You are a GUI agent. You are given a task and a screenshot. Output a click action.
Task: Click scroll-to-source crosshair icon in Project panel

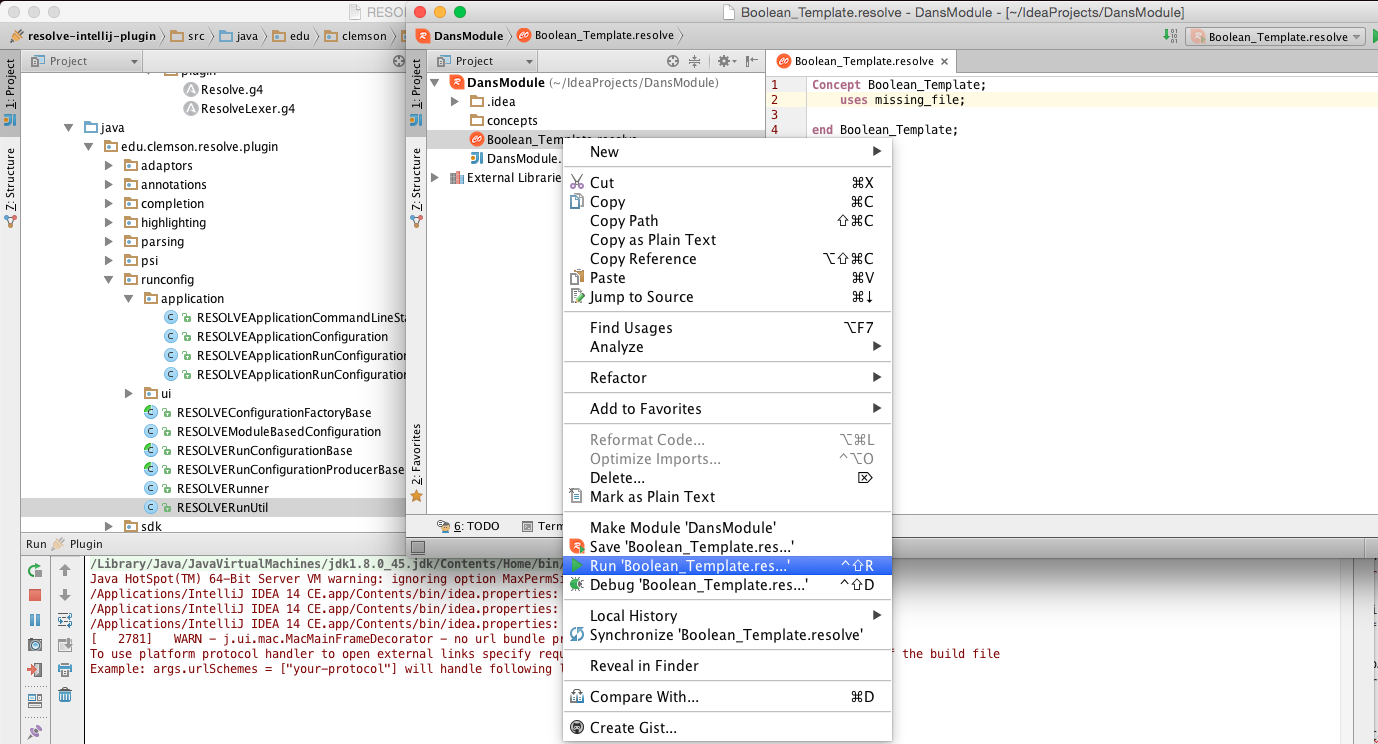point(673,61)
